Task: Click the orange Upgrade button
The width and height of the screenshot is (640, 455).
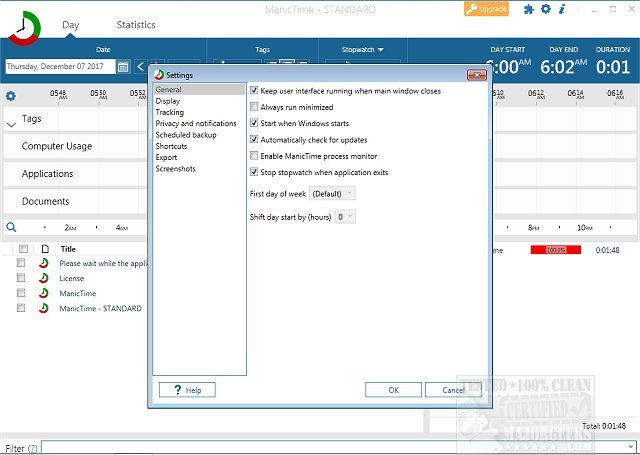Action: (486, 9)
